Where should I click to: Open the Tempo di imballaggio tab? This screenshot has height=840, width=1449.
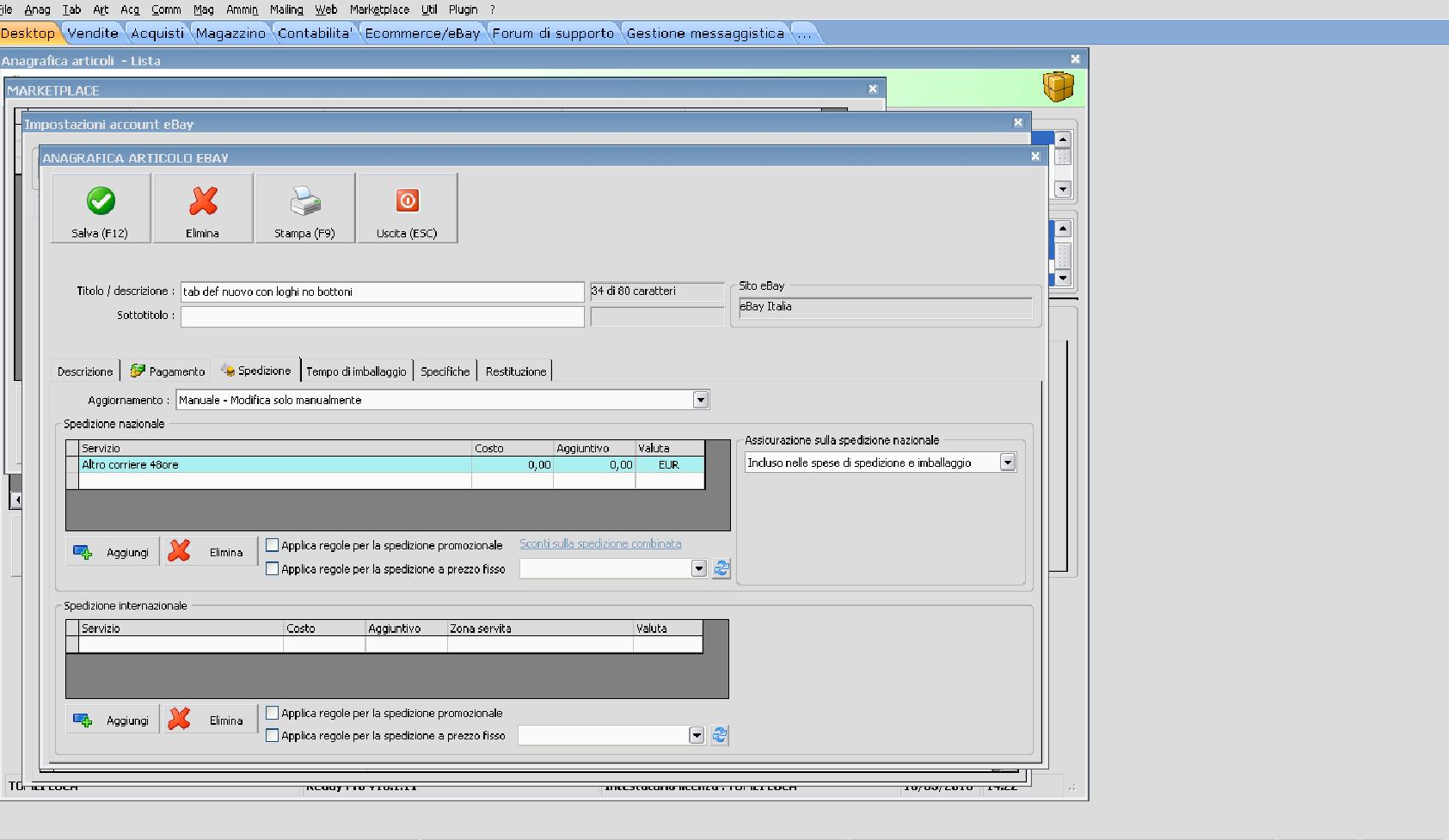click(x=356, y=371)
